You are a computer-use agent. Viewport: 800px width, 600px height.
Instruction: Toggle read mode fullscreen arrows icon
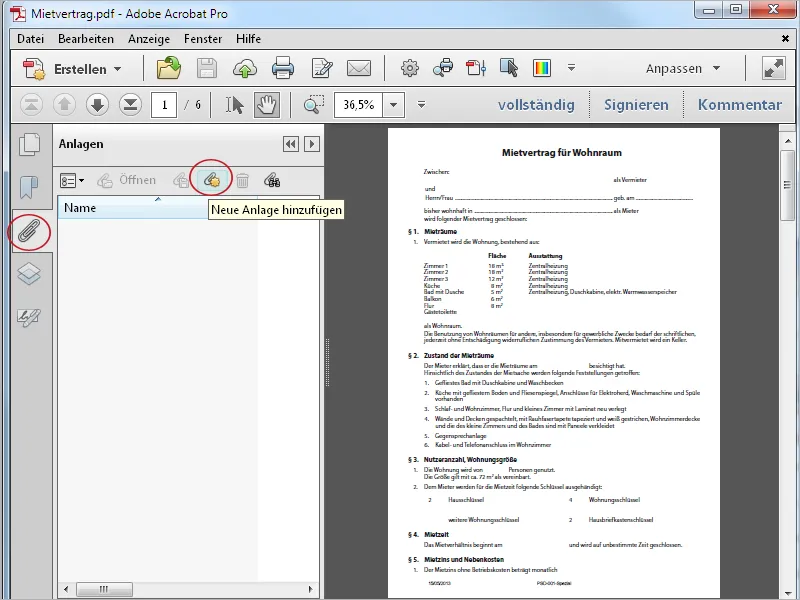(773, 68)
